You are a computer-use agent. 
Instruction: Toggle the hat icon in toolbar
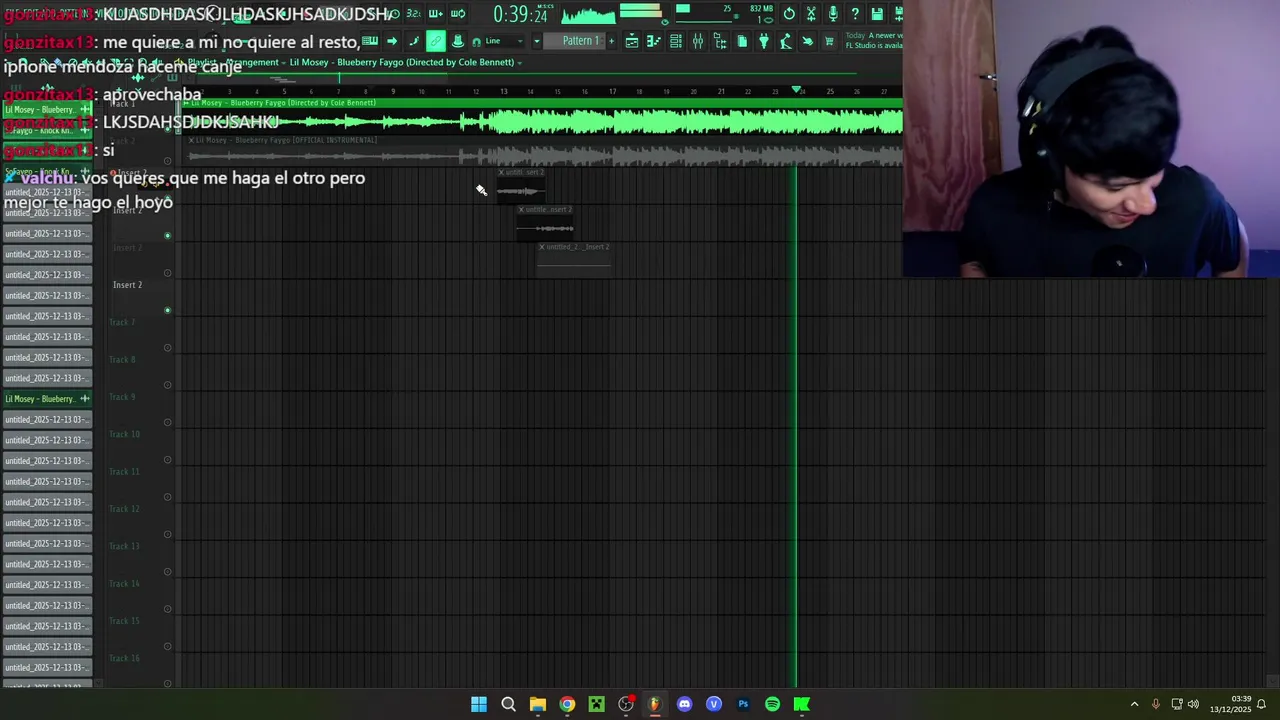[458, 41]
